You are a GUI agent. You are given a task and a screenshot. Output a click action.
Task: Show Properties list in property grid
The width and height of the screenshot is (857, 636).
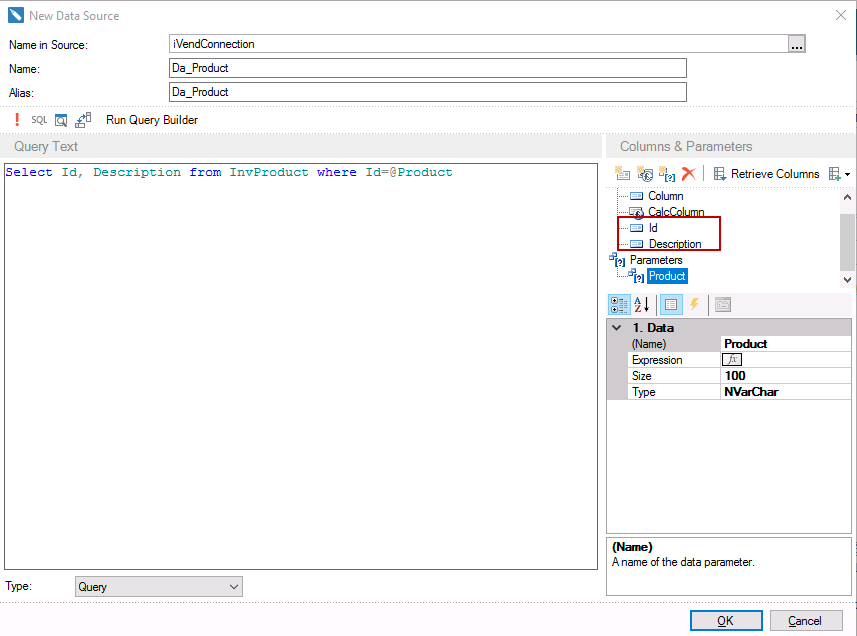(x=671, y=305)
